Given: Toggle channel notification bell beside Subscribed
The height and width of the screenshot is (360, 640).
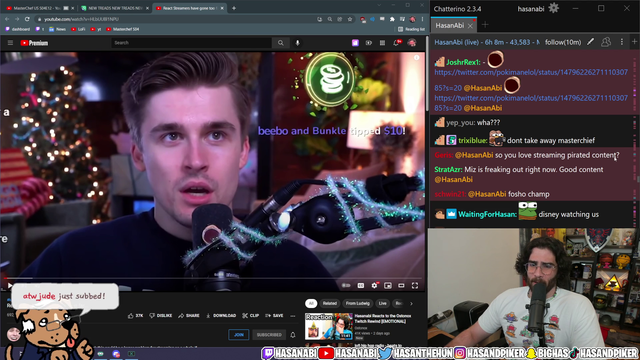Looking at the screenshot, I should click(293, 335).
